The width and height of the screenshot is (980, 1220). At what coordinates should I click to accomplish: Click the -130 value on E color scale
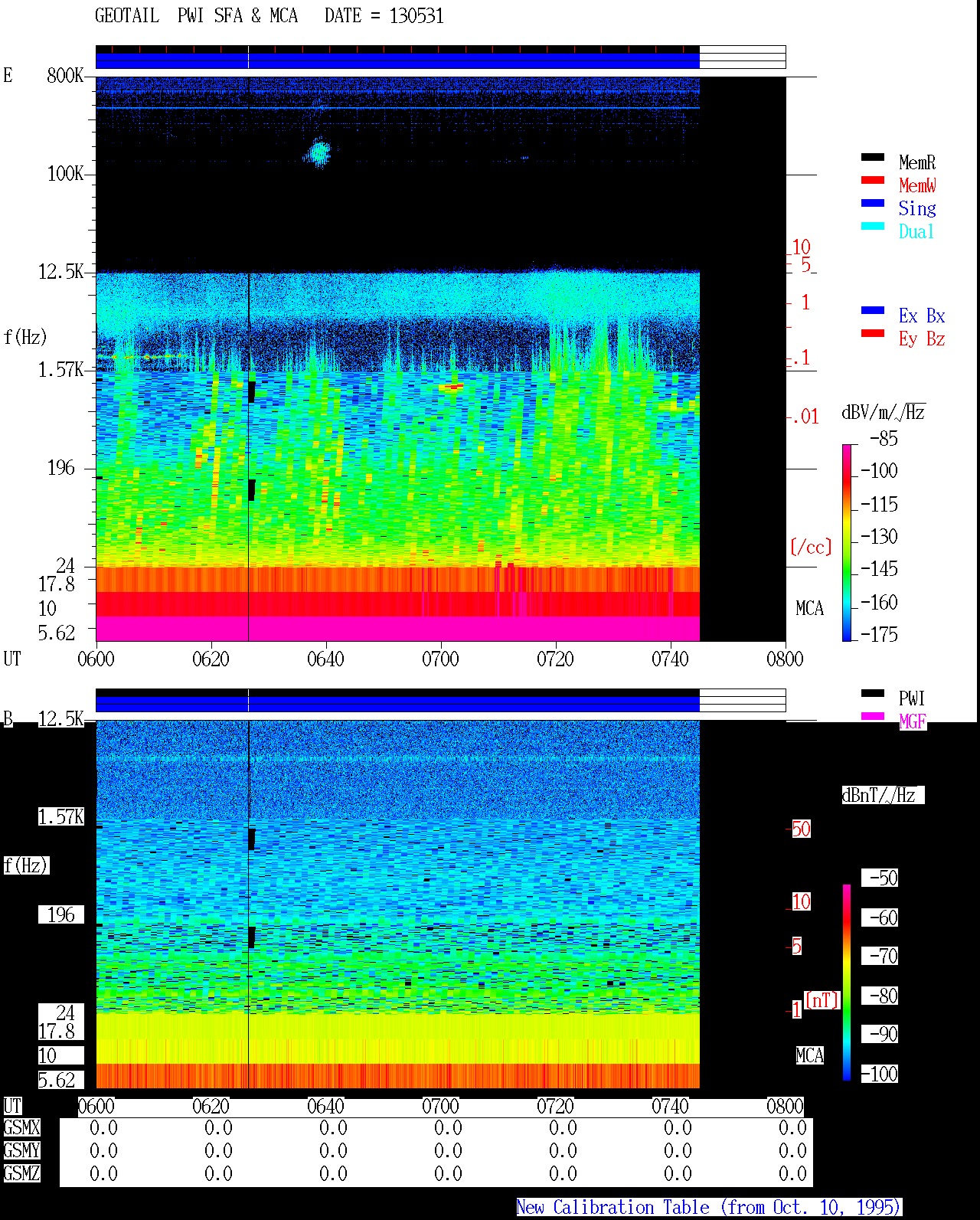click(879, 537)
